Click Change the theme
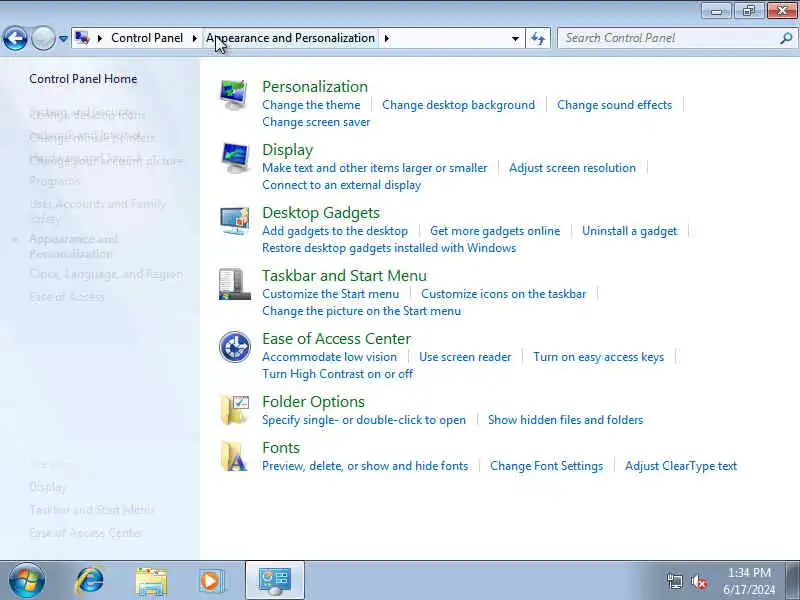 click(311, 105)
